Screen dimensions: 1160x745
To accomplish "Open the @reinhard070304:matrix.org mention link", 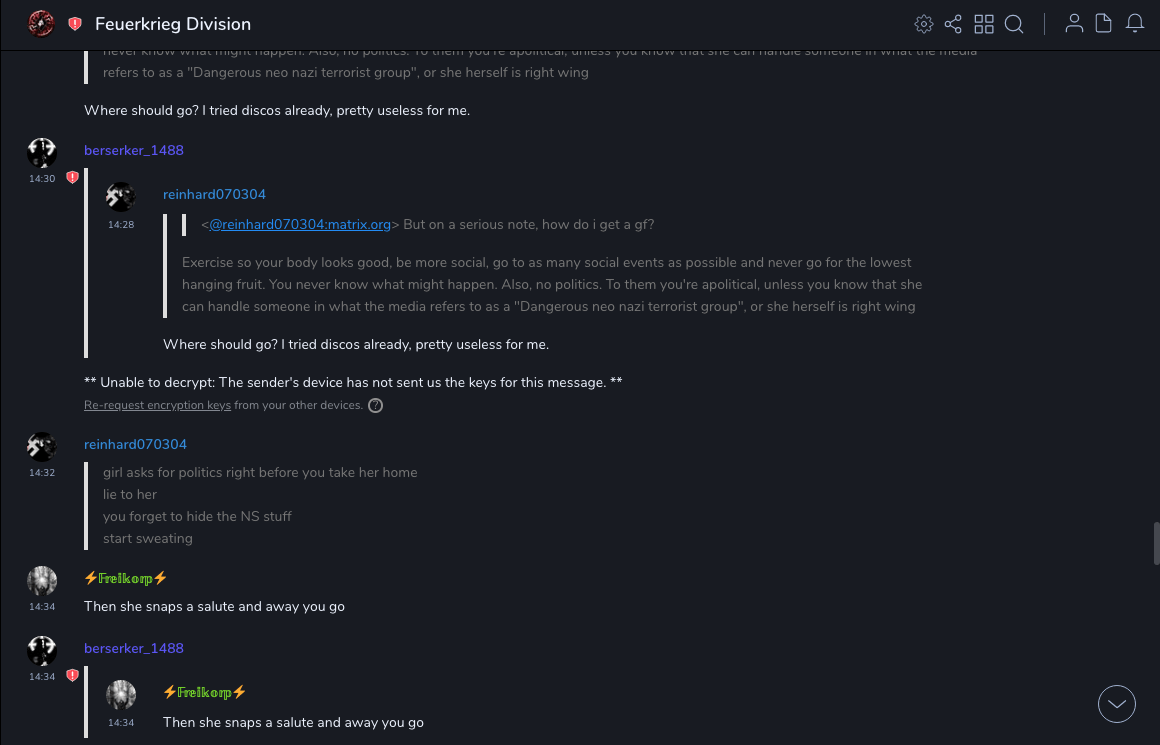I will coord(300,225).
